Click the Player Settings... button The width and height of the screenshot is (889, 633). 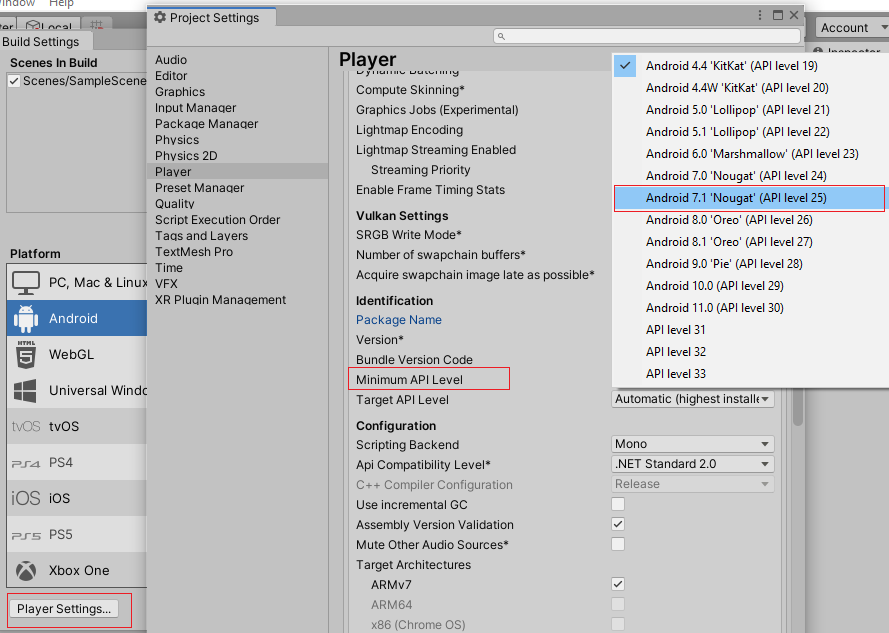(64, 609)
